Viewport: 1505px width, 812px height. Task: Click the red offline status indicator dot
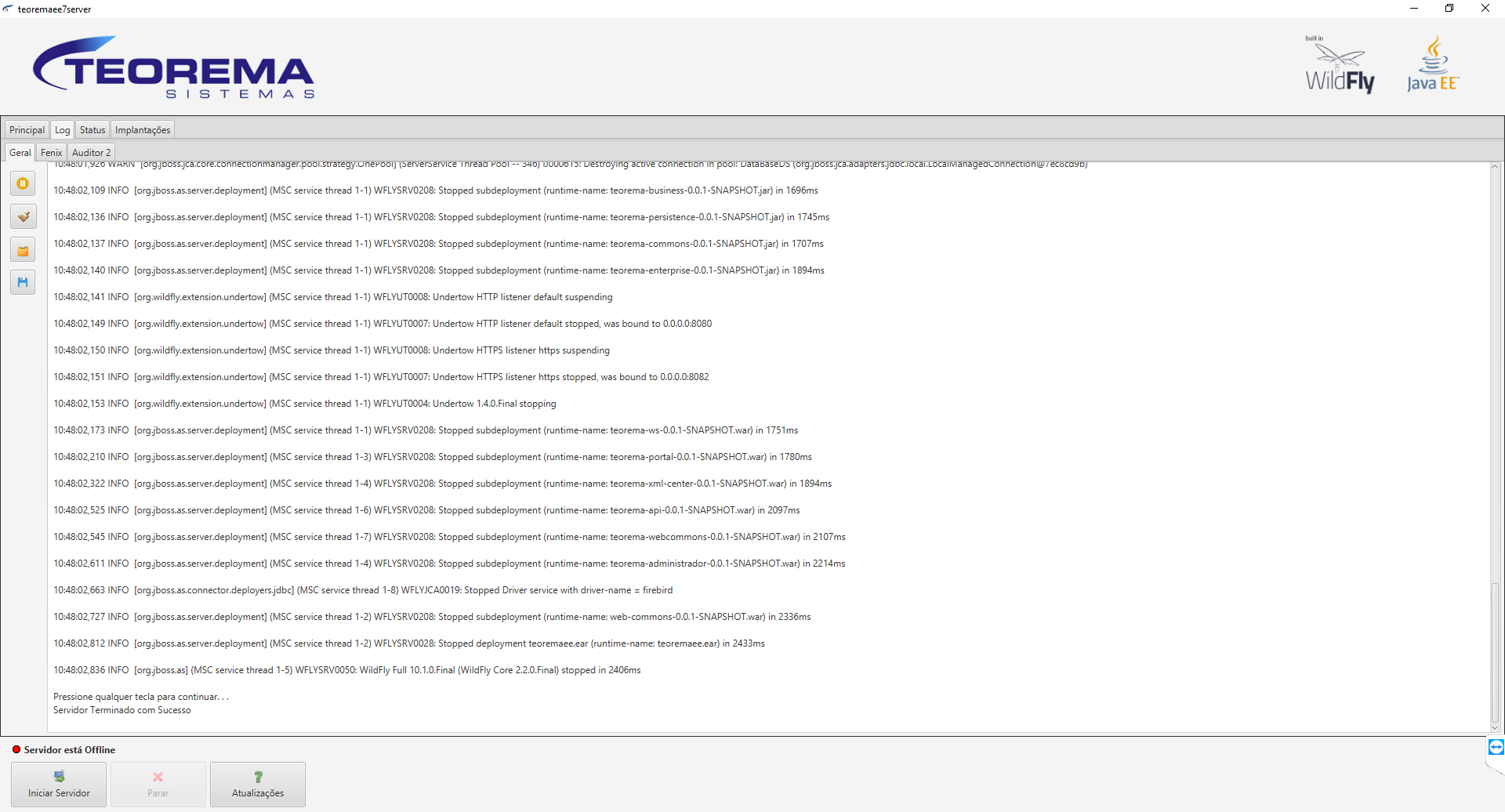(x=16, y=749)
